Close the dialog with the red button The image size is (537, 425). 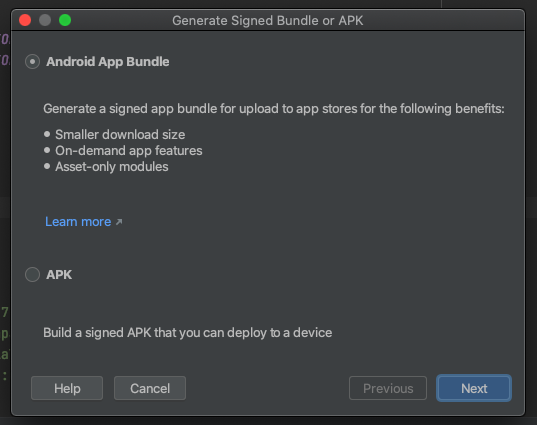coord(25,20)
